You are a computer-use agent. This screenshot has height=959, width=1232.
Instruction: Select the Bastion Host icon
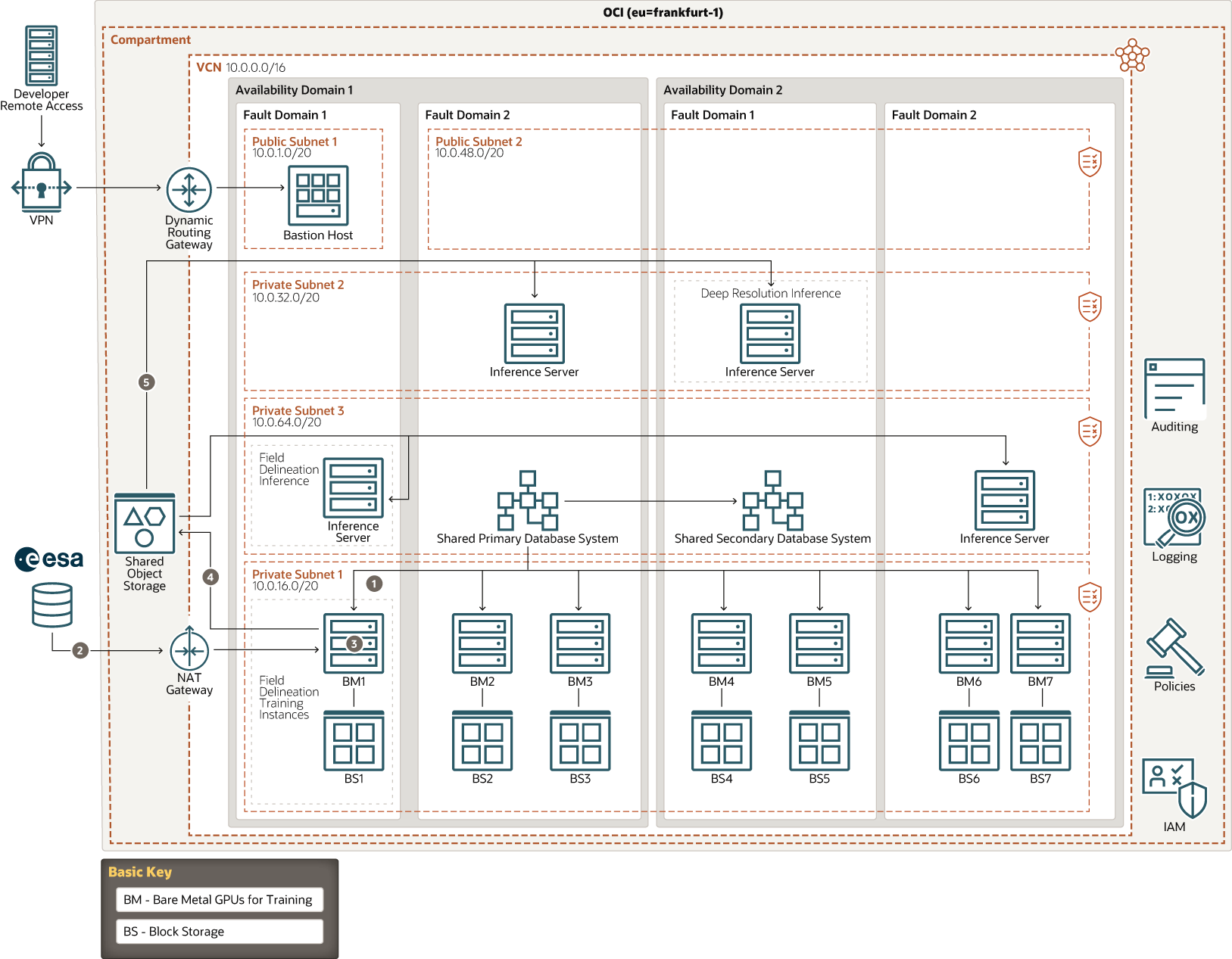[x=317, y=195]
